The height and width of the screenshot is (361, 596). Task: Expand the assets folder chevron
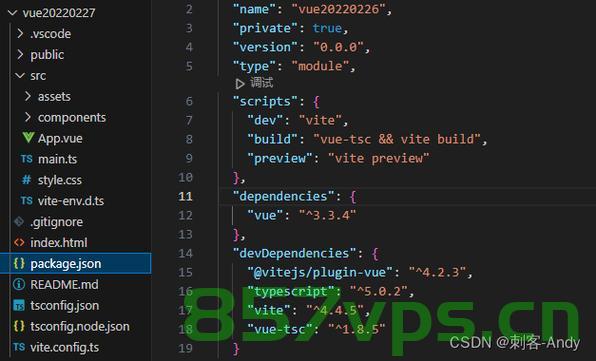tap(28, 97)
